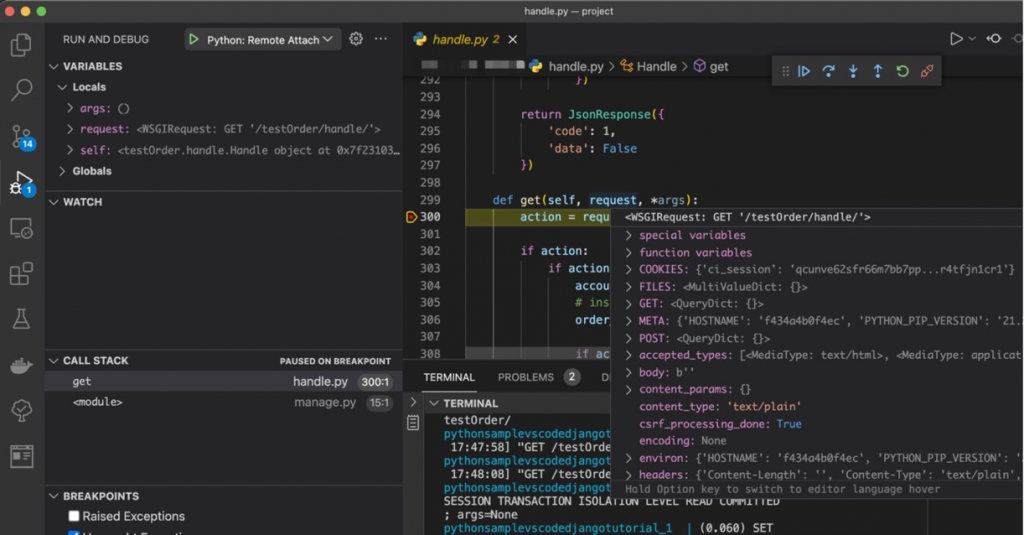Expand FILES MultiValueDict in the hover popup
1024x535 pixels.
pos(628,287)
